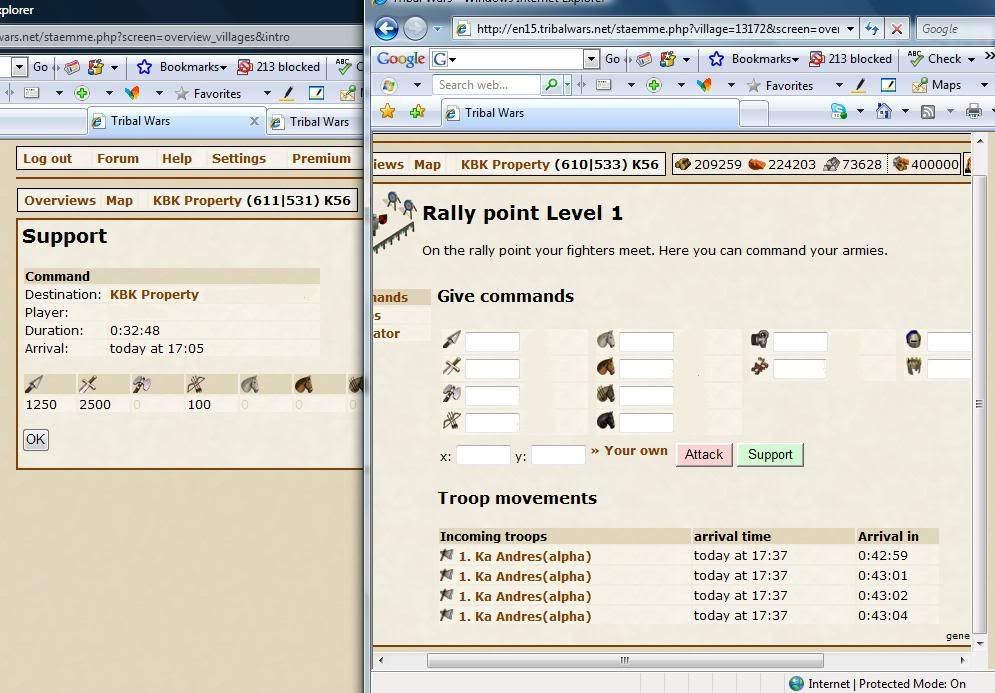Click the incoming troop arriving in 0:42:59
Viewport: 995px width, 693px height.
coord(525,557)
